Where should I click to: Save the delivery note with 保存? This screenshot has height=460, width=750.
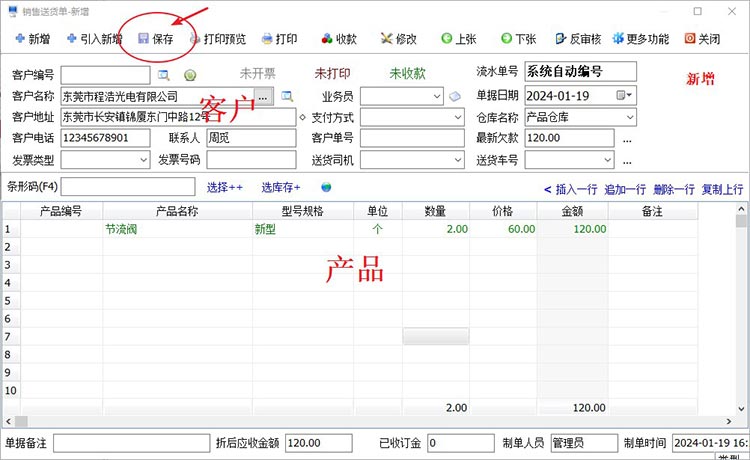(155, 39)
